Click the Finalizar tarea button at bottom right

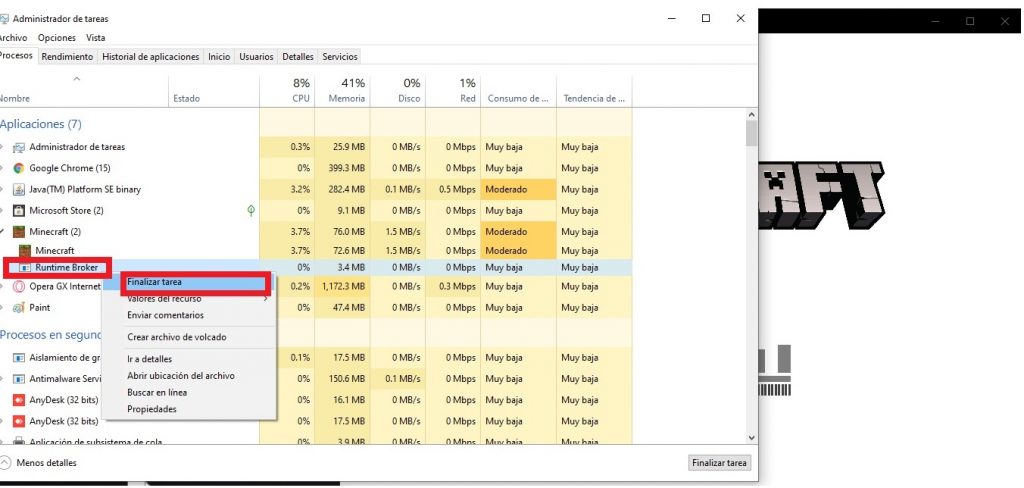[x=719, y=463]
